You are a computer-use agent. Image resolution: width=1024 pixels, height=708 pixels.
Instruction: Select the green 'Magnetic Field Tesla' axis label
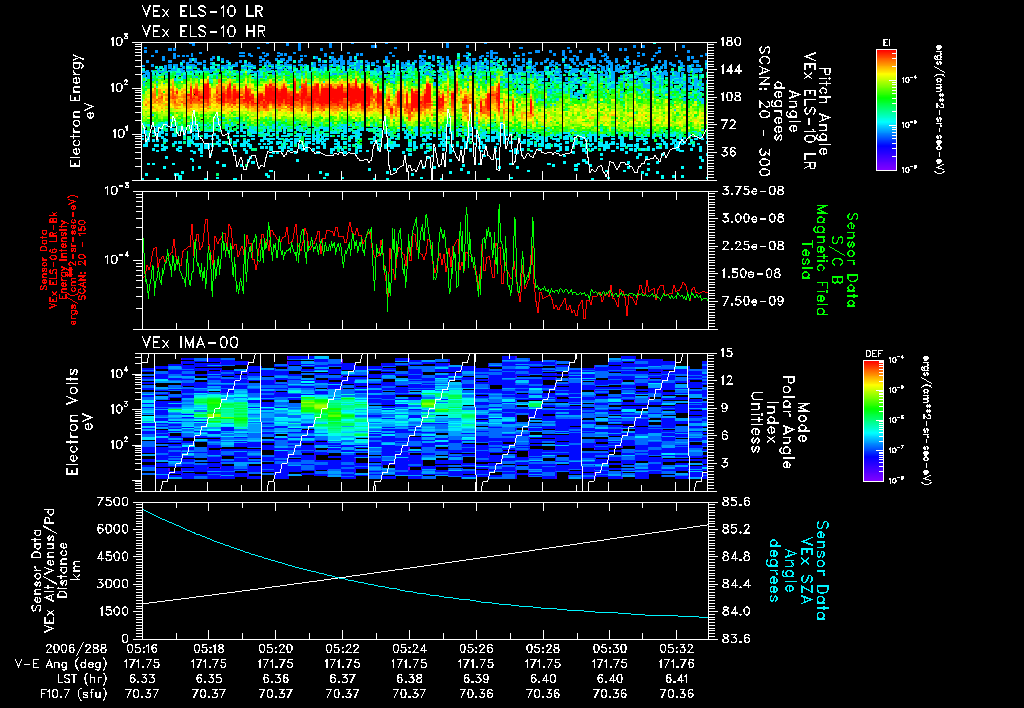coord(814,260)
